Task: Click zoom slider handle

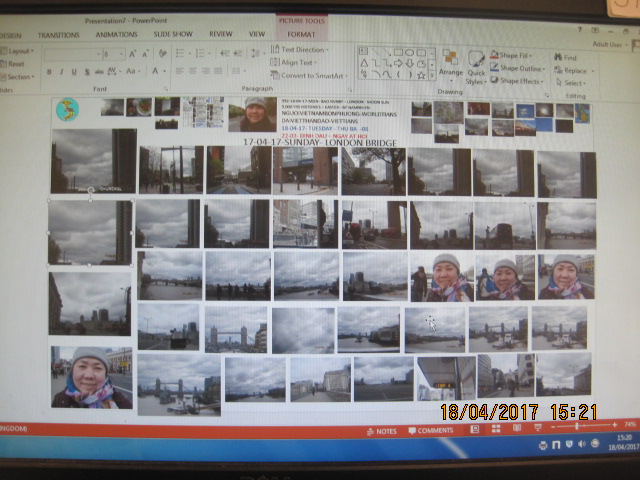Action: point(577,426)
